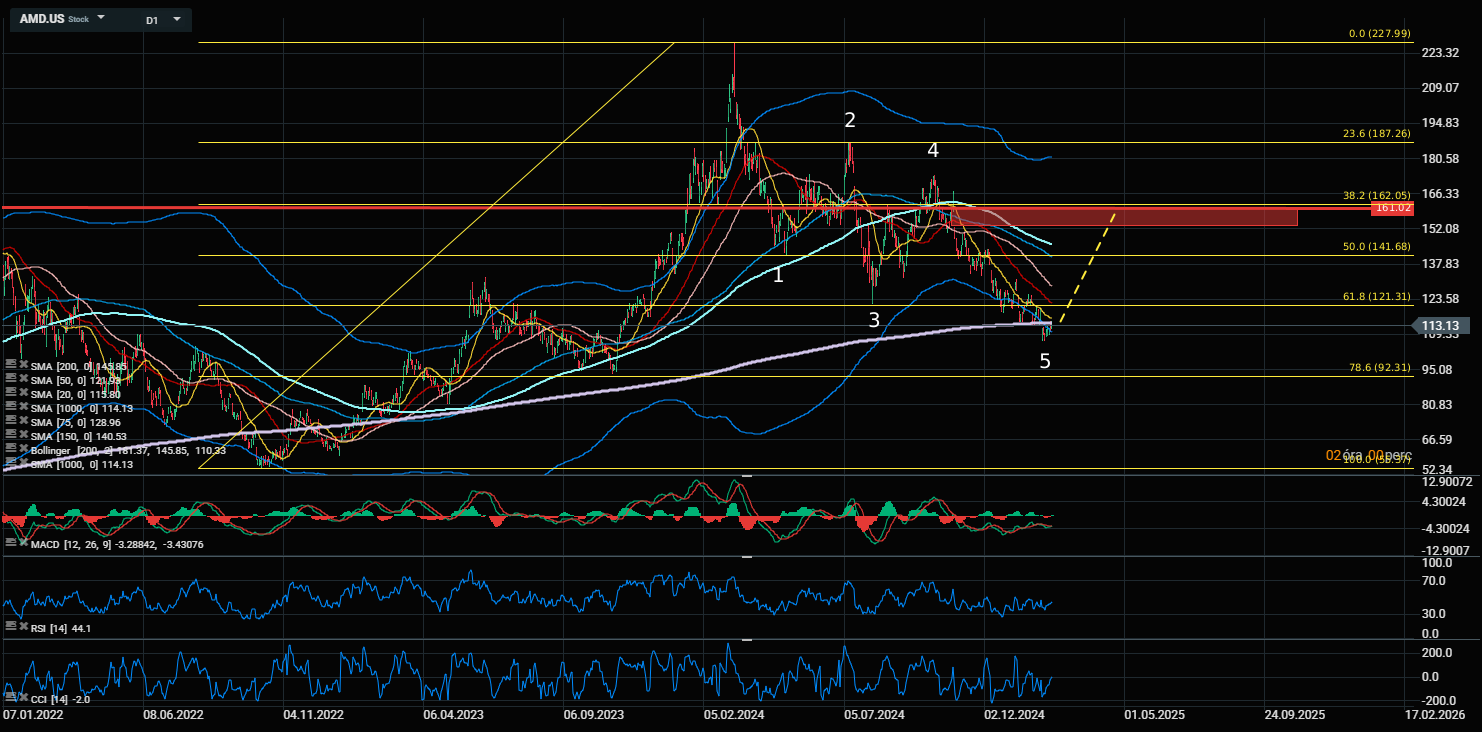Viewport: 1482px width, 732px height.
Task: Click the AMD.US stock symbol name
Action: tap(42, 19)
